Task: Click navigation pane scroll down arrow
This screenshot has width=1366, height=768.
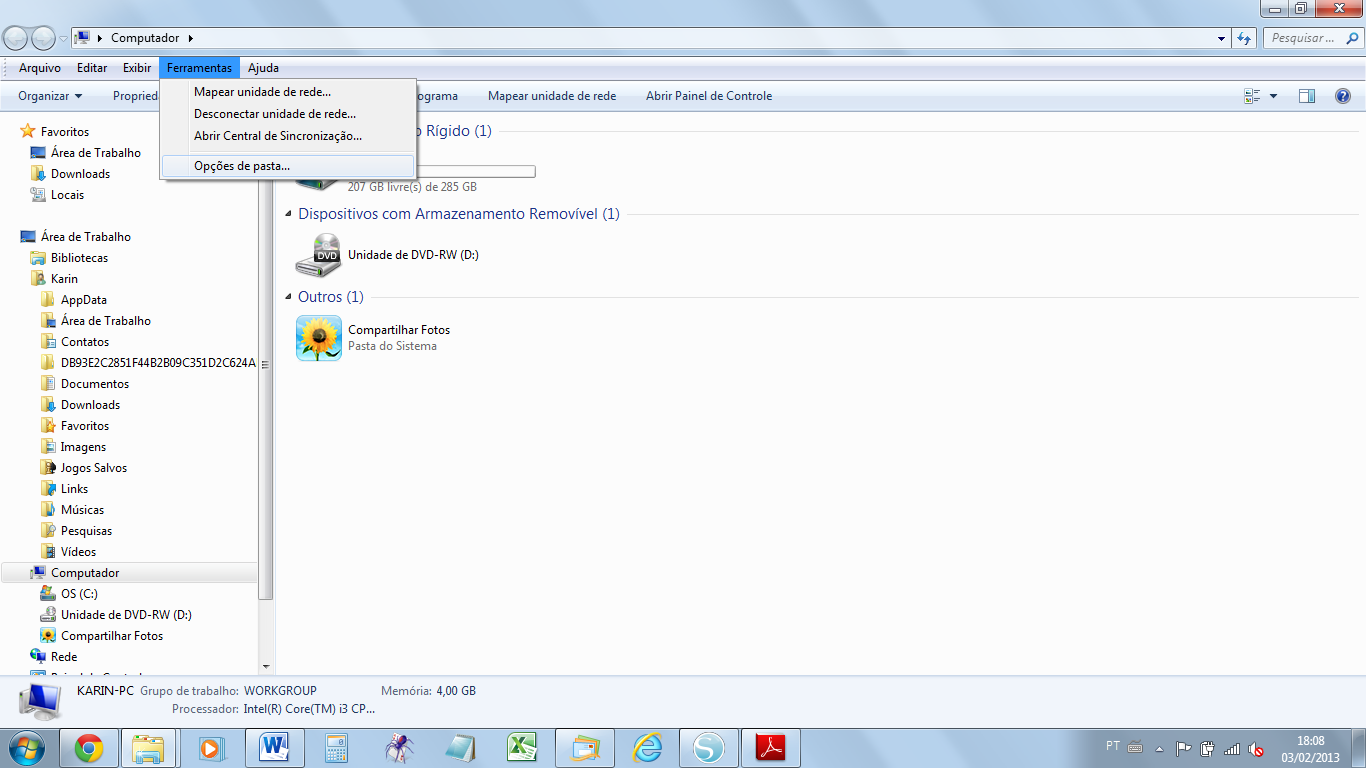Action: tap(265, 666)
